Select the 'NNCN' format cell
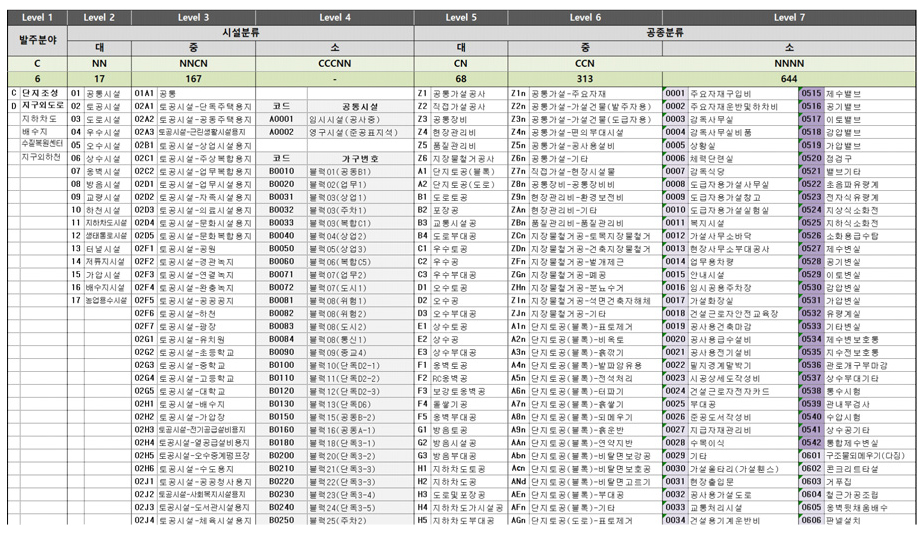 193,63
